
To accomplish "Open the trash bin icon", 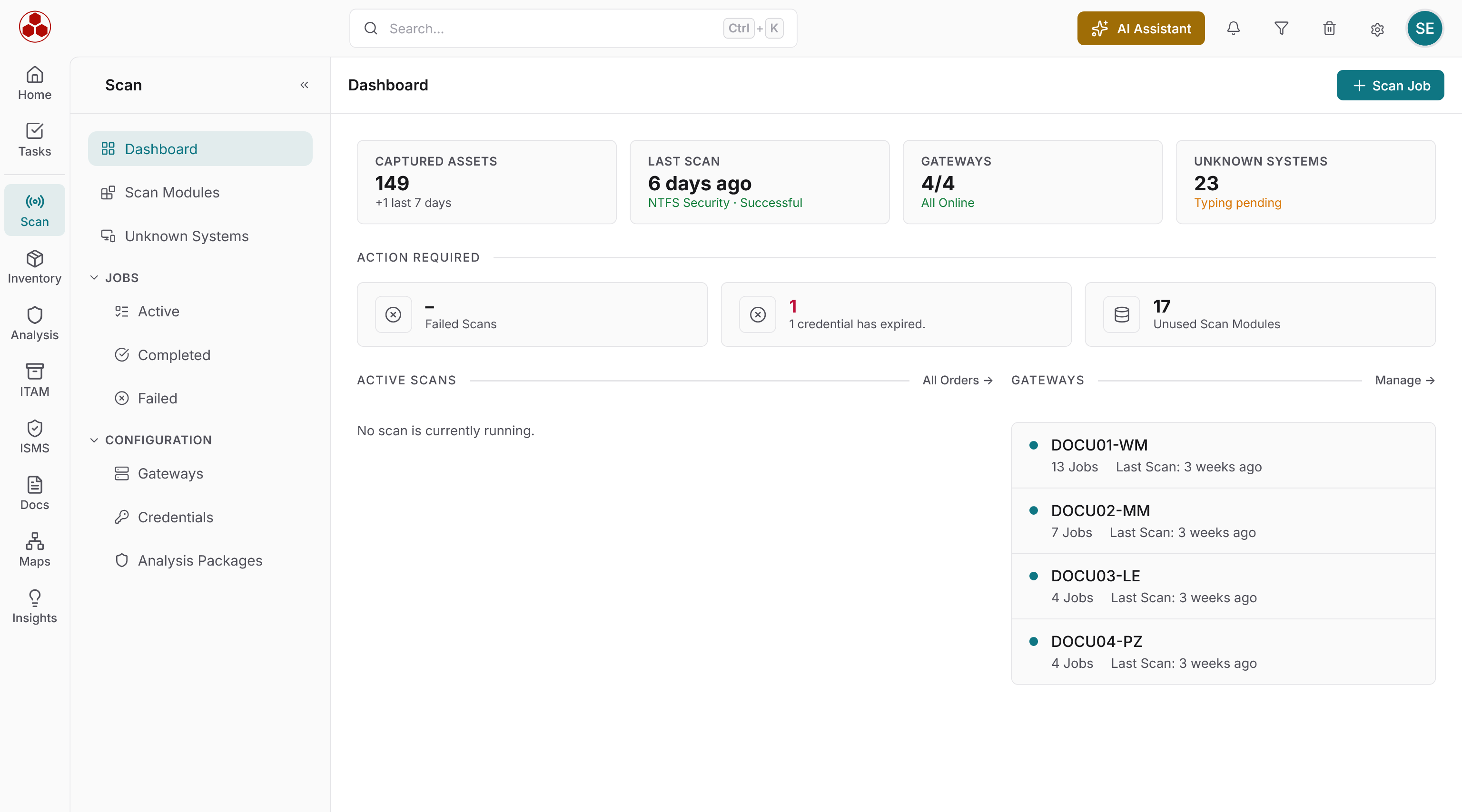I will click(x=1329, y=29).
